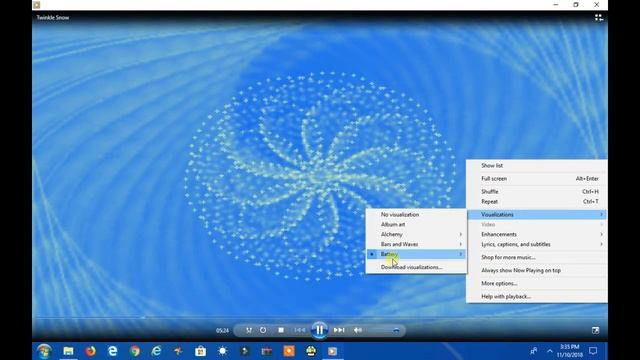
Task: Expand Lyrics, captions, and subtitles submenu
Action: point(537,244)
